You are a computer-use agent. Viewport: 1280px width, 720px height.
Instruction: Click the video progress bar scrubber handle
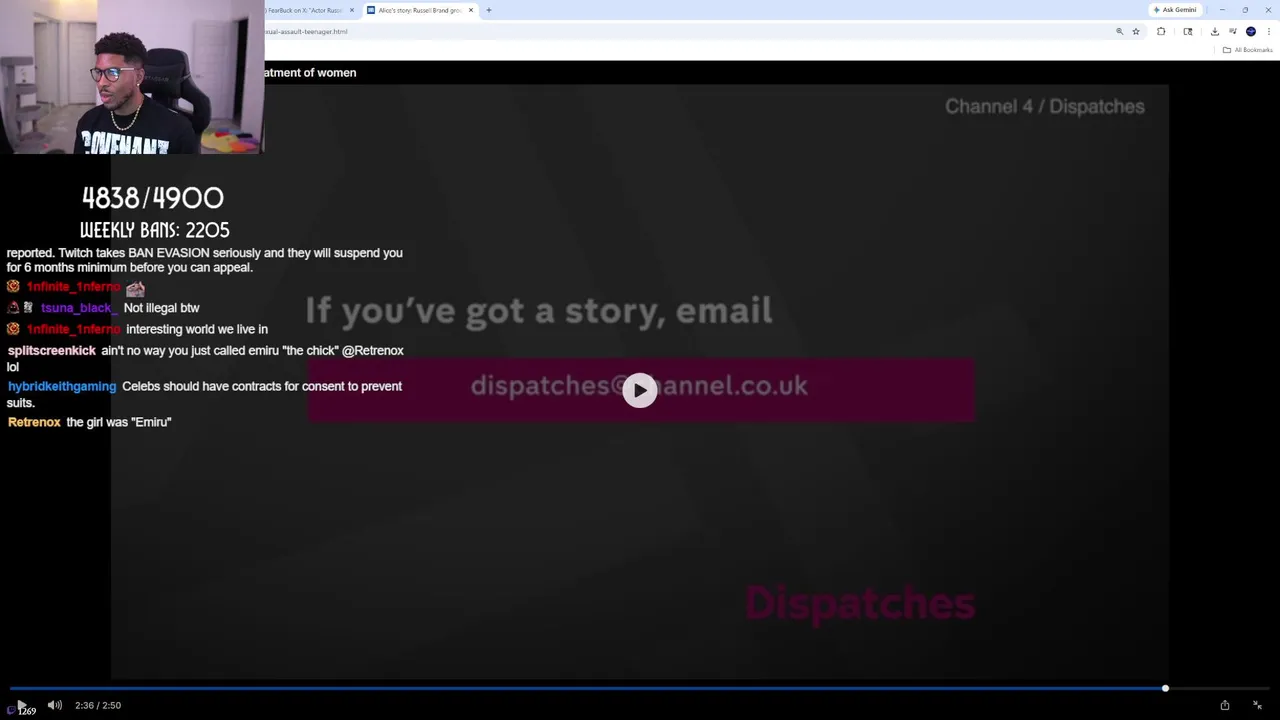pyautogui.click(x=1165, y=688)
